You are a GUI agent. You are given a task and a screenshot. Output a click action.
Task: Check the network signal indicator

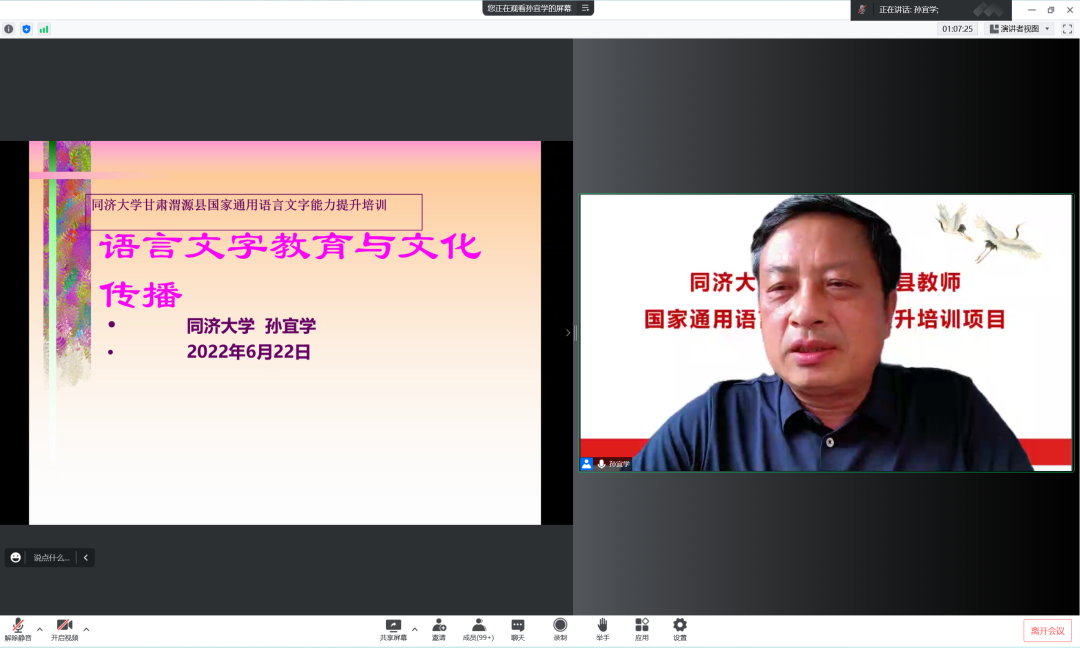click(x=45, y=29)
